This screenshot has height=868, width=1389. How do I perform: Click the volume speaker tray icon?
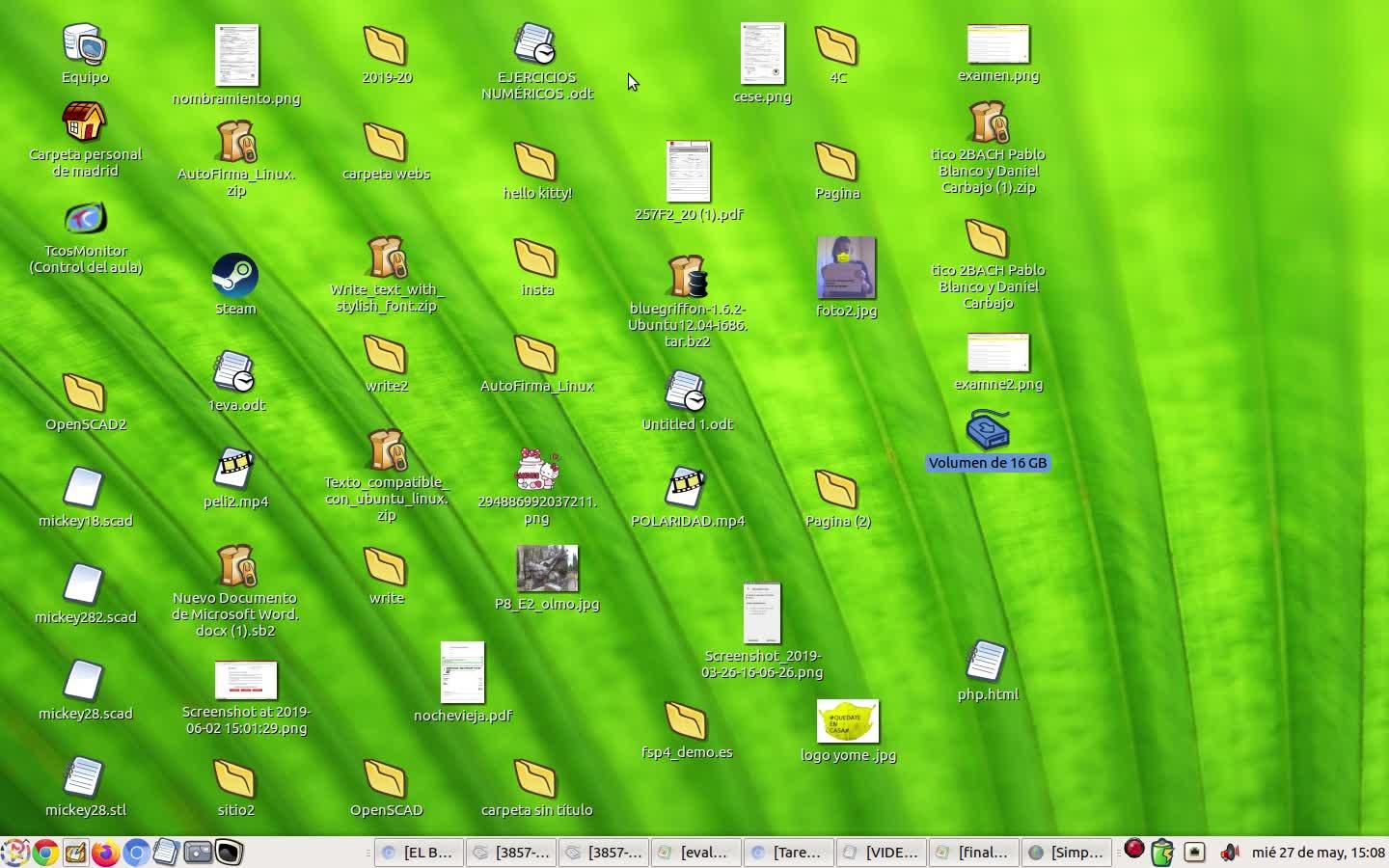pos(1229,853)
